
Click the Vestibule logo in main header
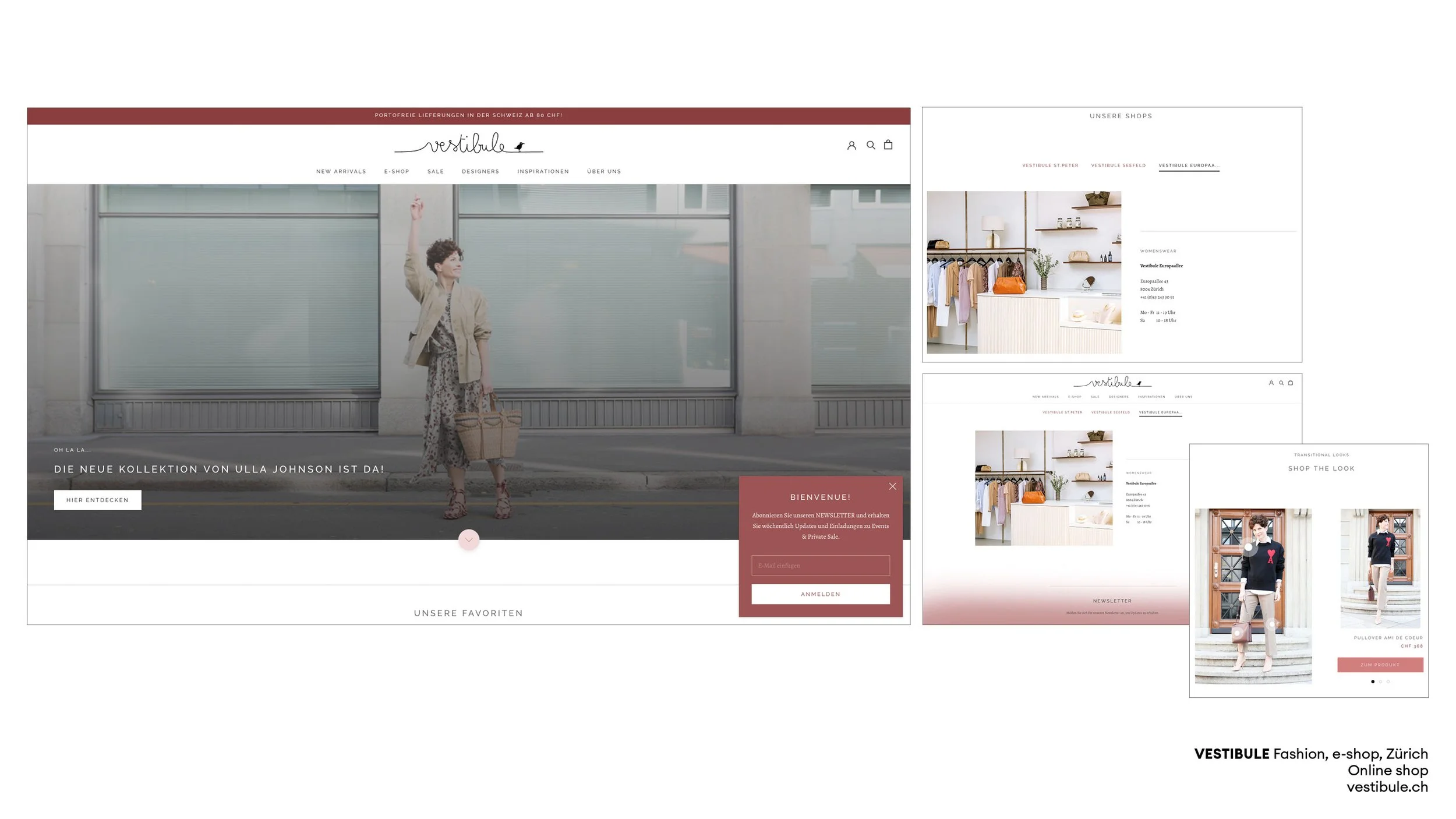[x=469, y=143]
